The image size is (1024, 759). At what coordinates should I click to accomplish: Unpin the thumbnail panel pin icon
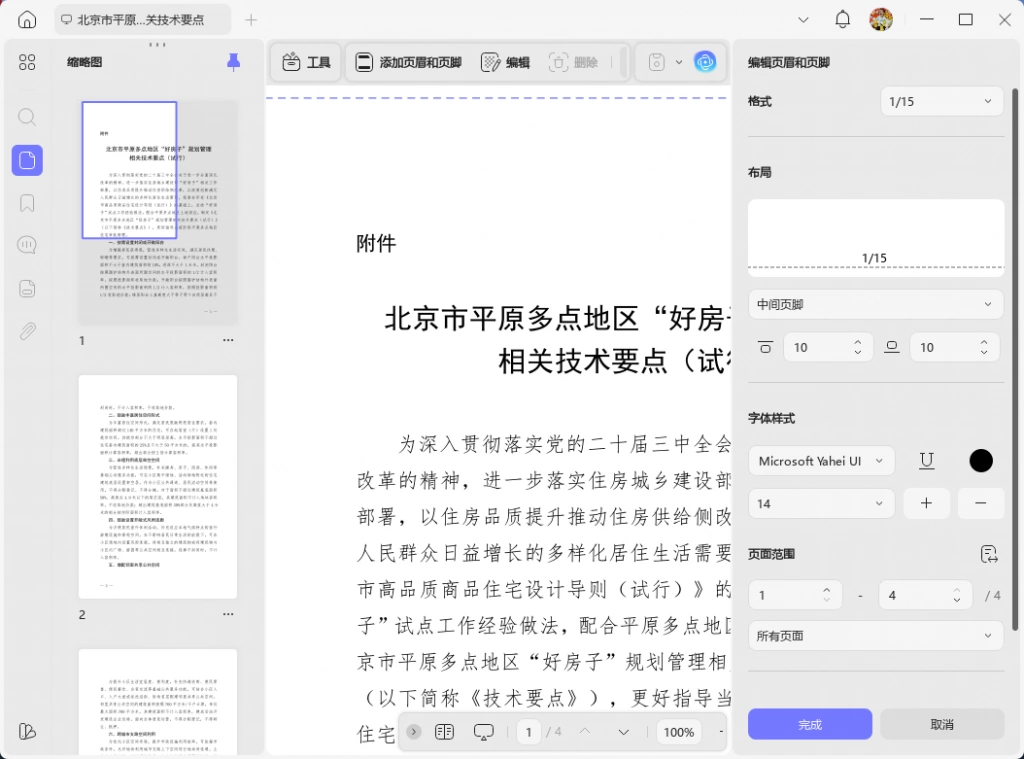pos(233,62)
